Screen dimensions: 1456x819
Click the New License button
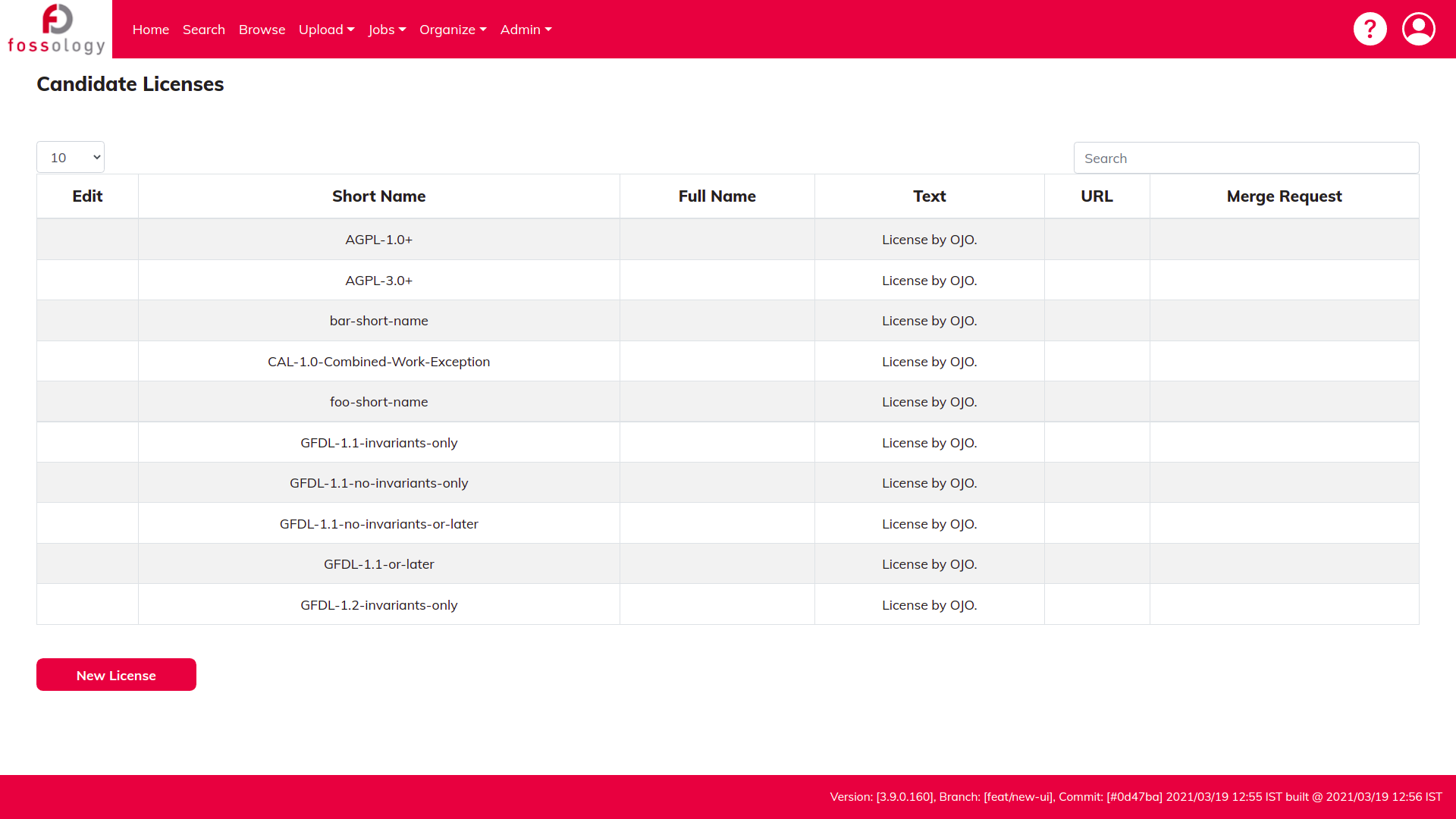116,675
